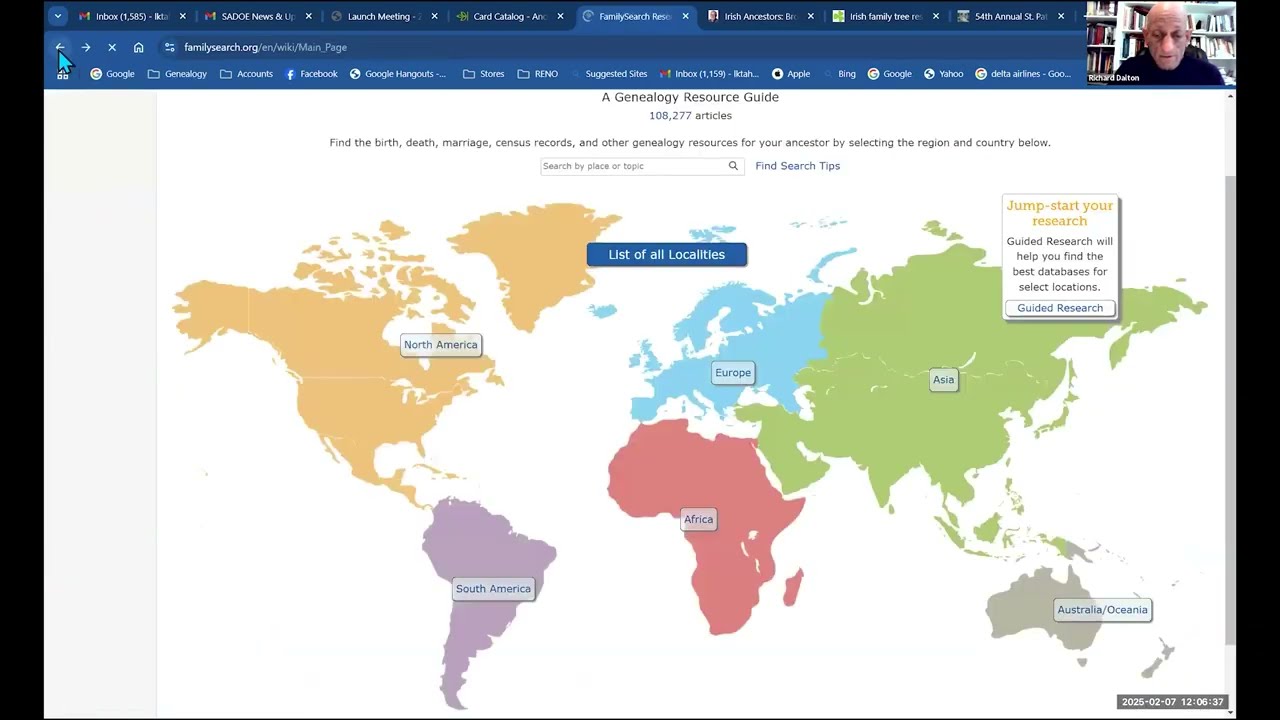Close the Launch Meeting tab

coord(435,16)
